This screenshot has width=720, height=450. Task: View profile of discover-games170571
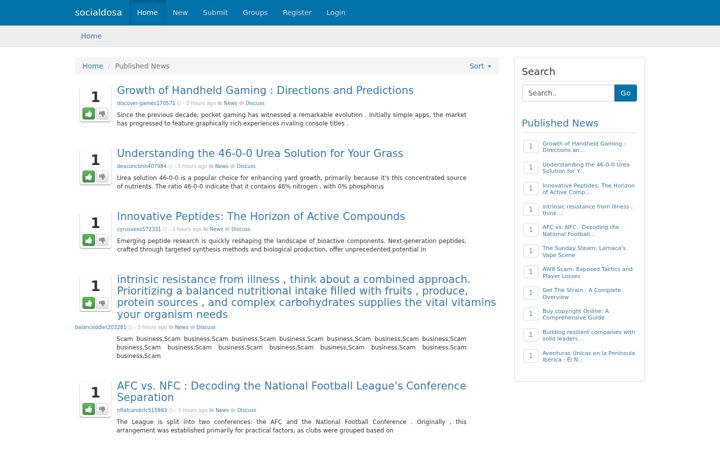(146, 103)
